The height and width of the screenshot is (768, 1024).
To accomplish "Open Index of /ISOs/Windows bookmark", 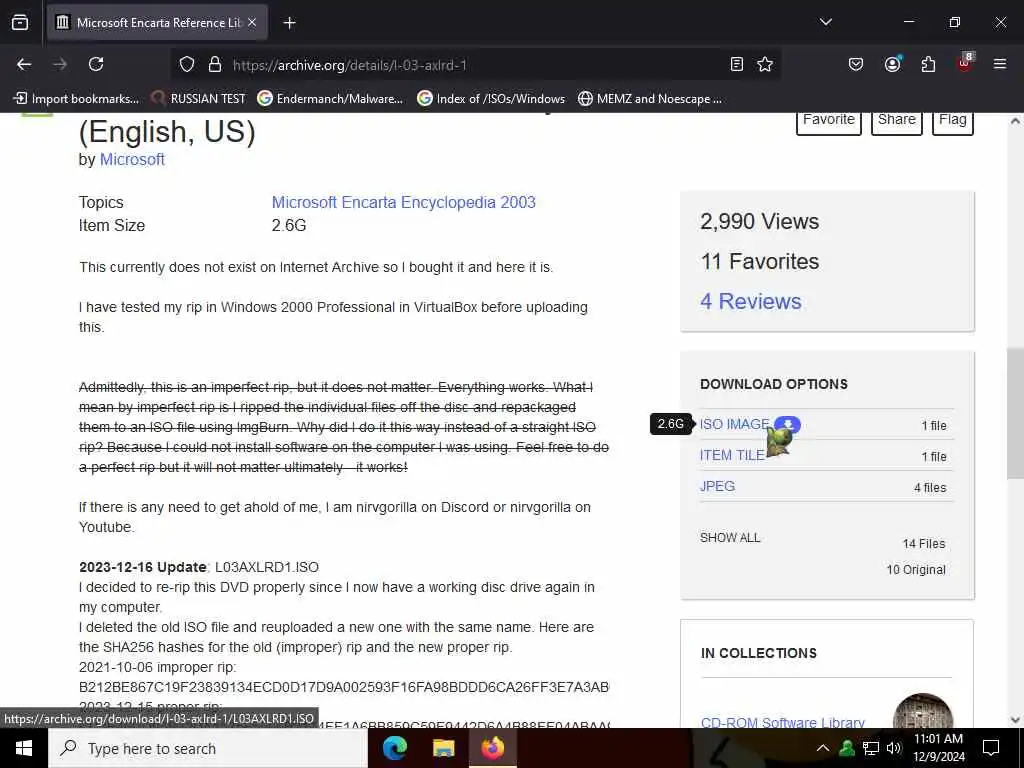I will point(490,99).
